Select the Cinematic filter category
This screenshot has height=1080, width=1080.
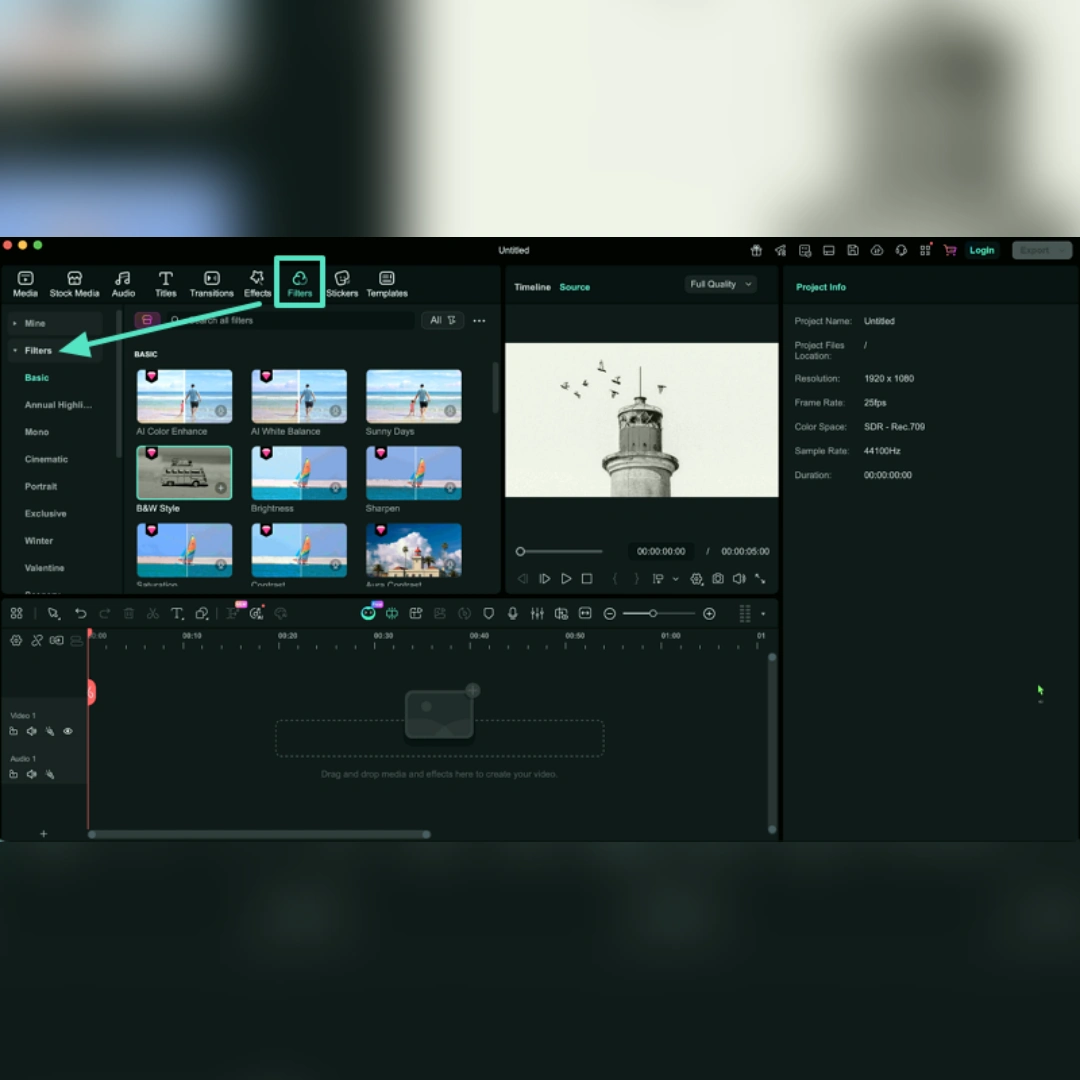pos(46,459)
